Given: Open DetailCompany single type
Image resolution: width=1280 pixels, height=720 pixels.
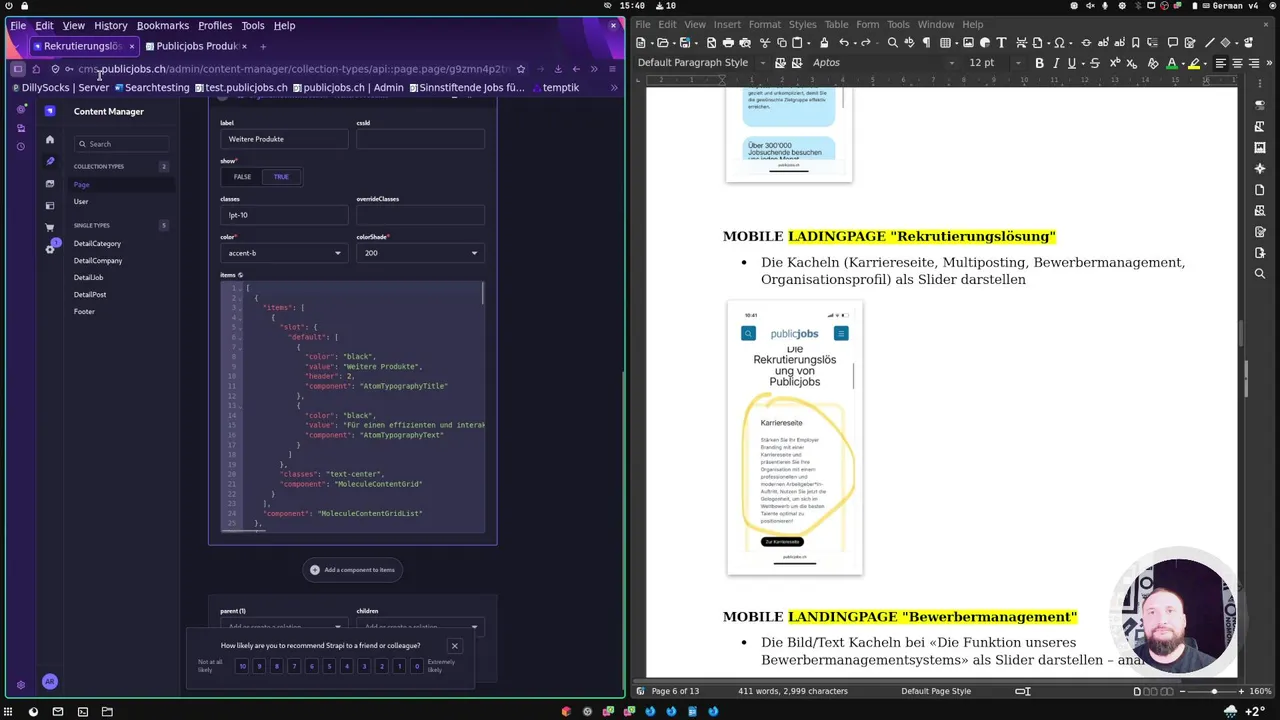Looking at the screenshot, I should point(98,261).
